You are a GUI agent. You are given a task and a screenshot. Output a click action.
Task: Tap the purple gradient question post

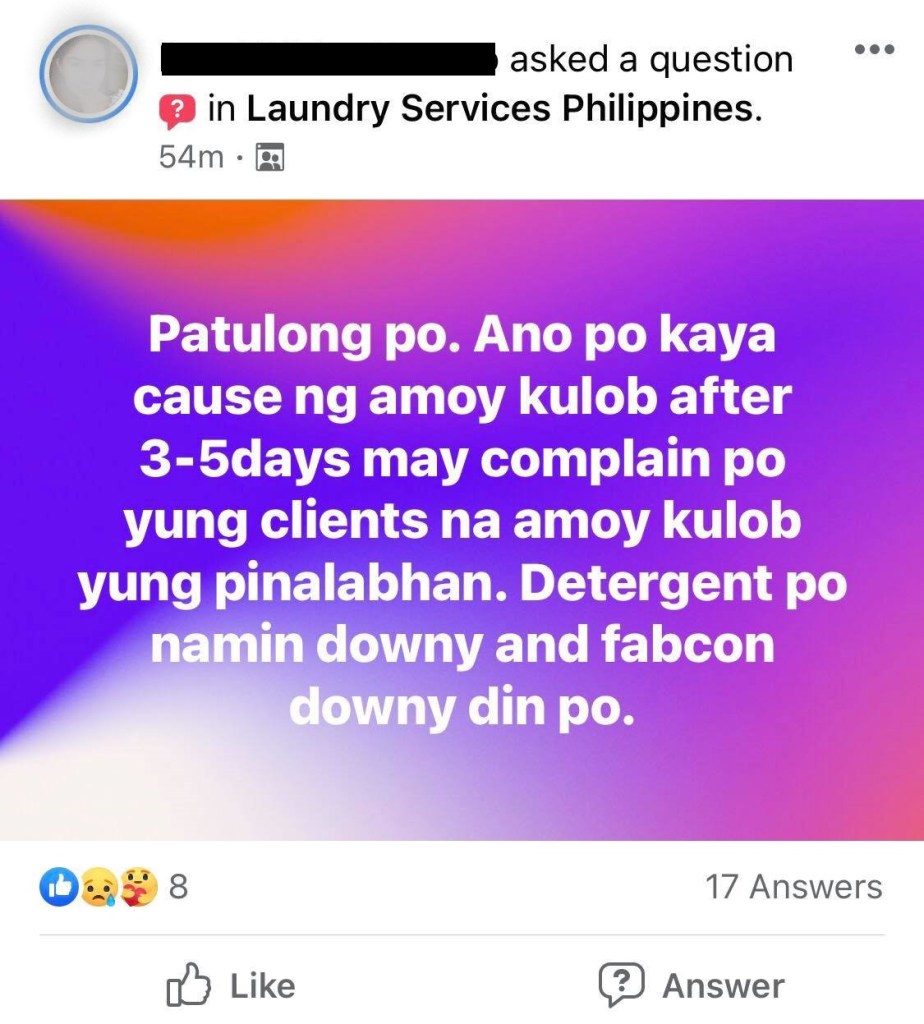point(462,520)
